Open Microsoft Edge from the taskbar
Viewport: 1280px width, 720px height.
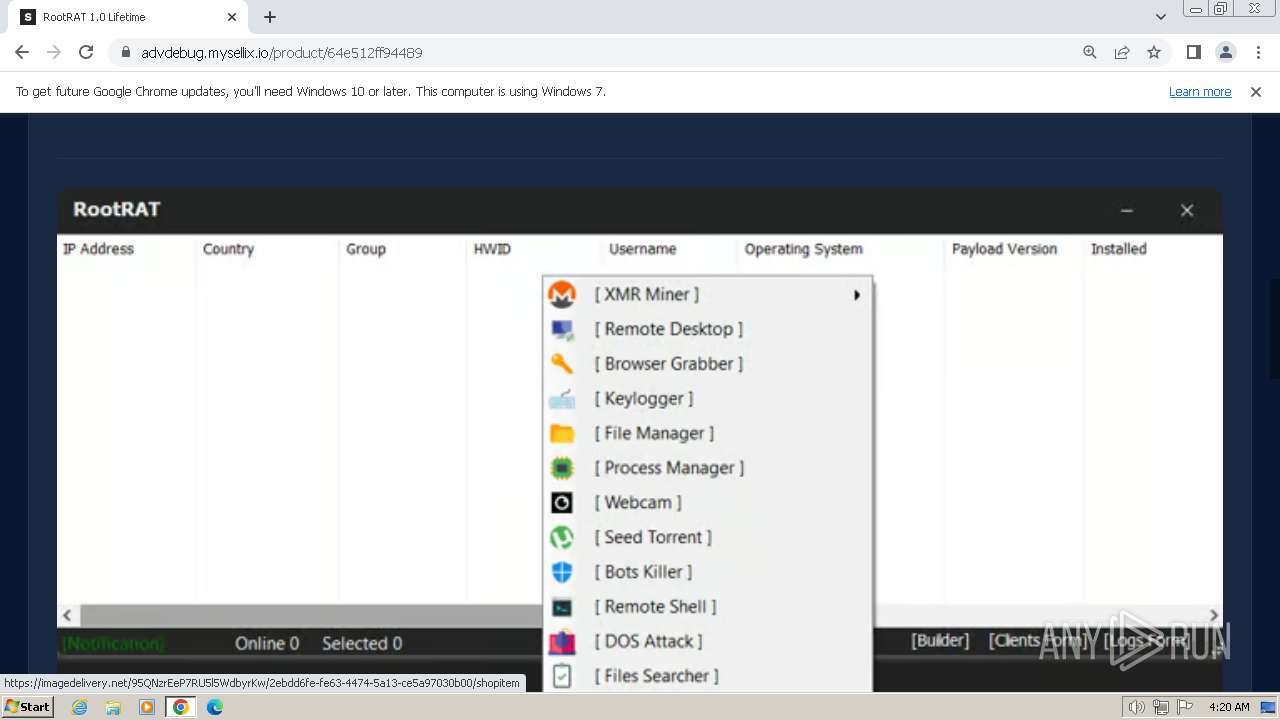[214, 707]
